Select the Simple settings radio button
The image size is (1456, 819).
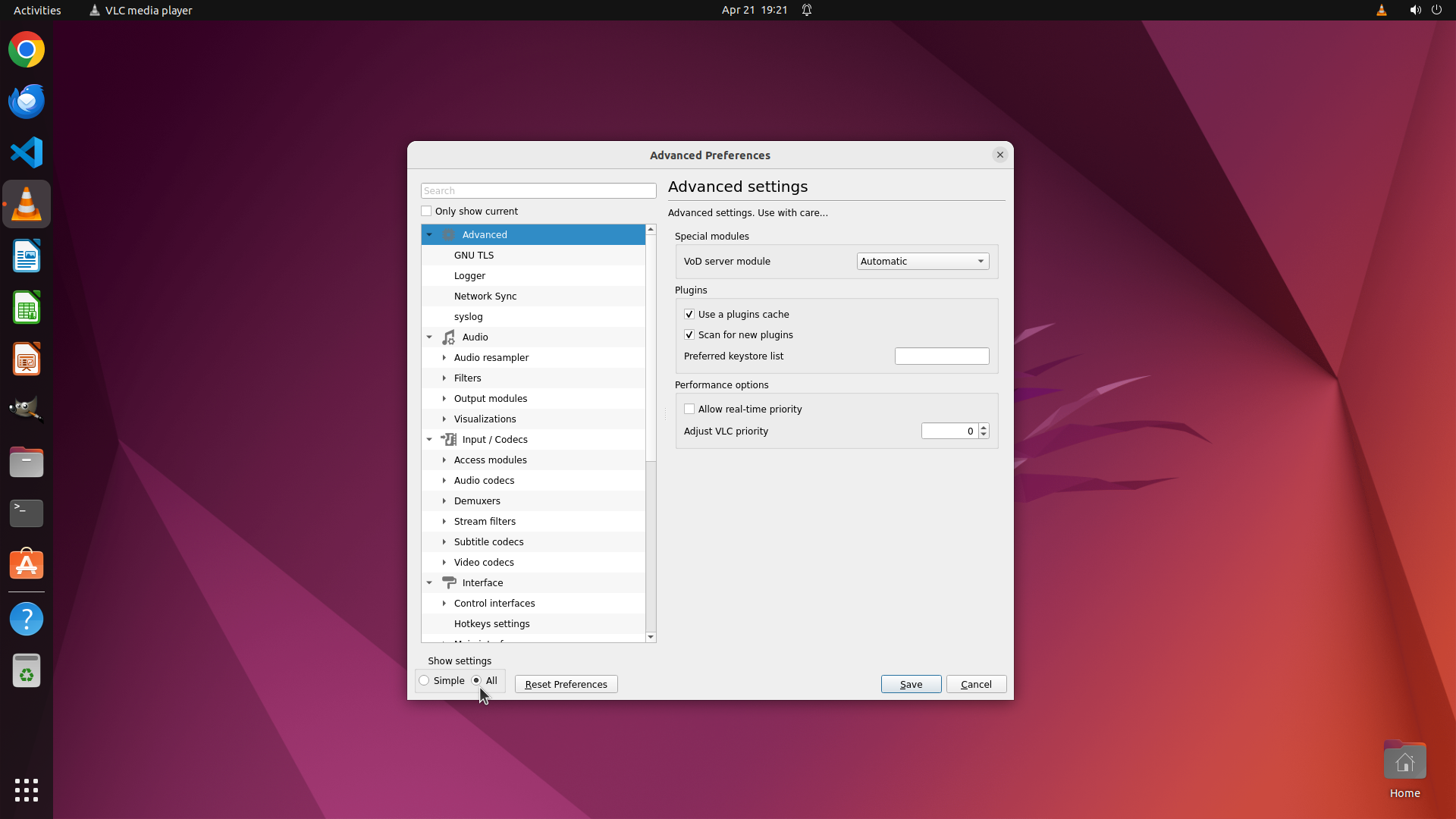tap(425, 680)
